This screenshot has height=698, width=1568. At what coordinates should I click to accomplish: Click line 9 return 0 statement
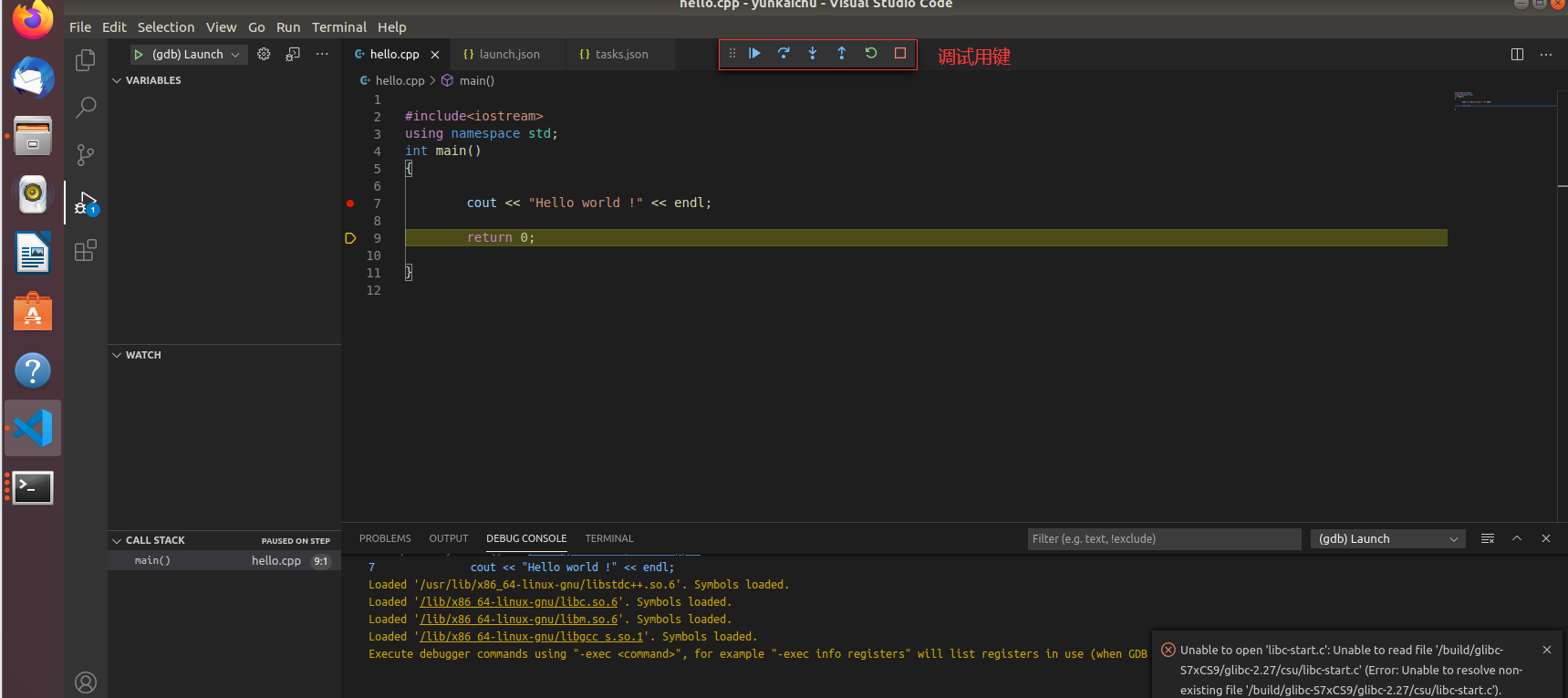[x=500, y=237]
